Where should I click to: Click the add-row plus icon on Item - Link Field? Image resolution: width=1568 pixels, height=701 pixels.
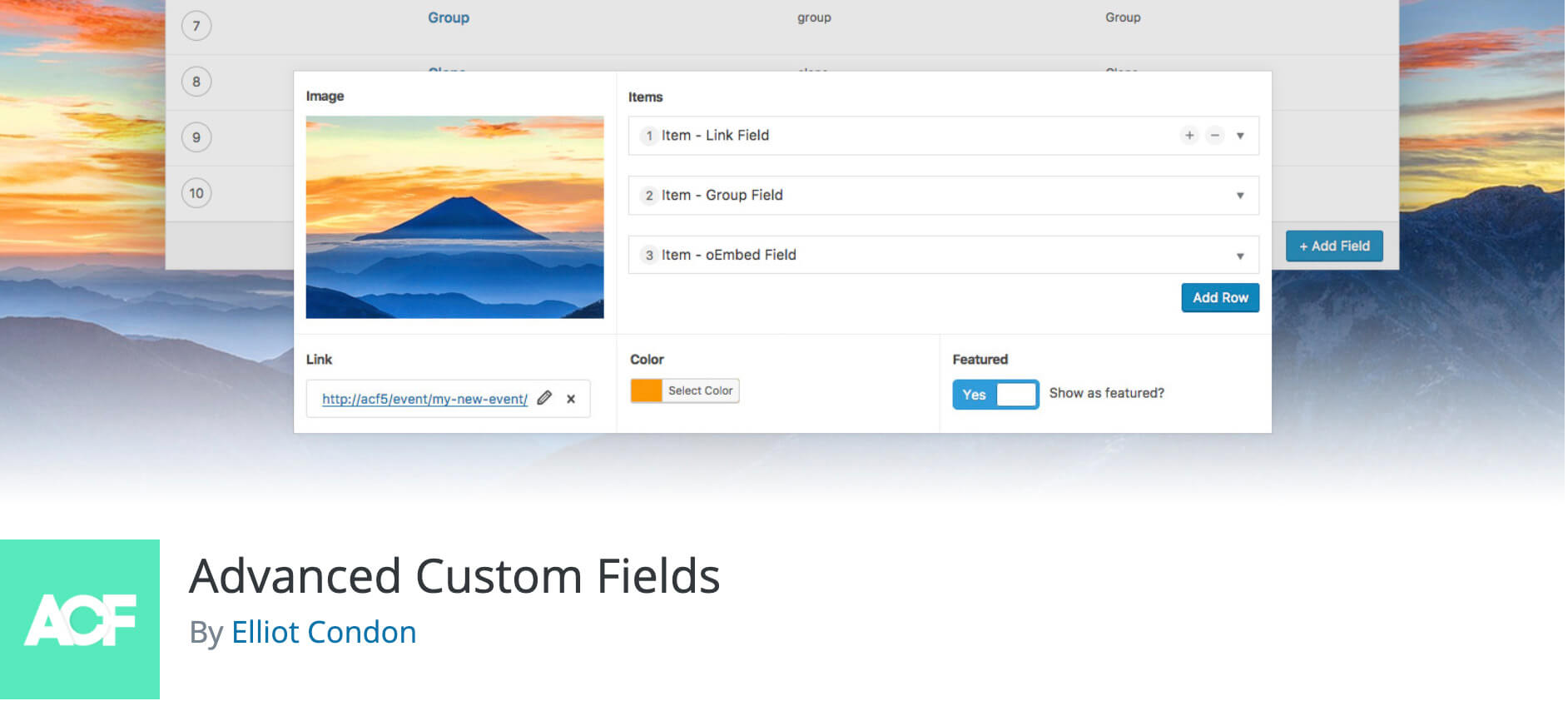[x=1189, y=136]
